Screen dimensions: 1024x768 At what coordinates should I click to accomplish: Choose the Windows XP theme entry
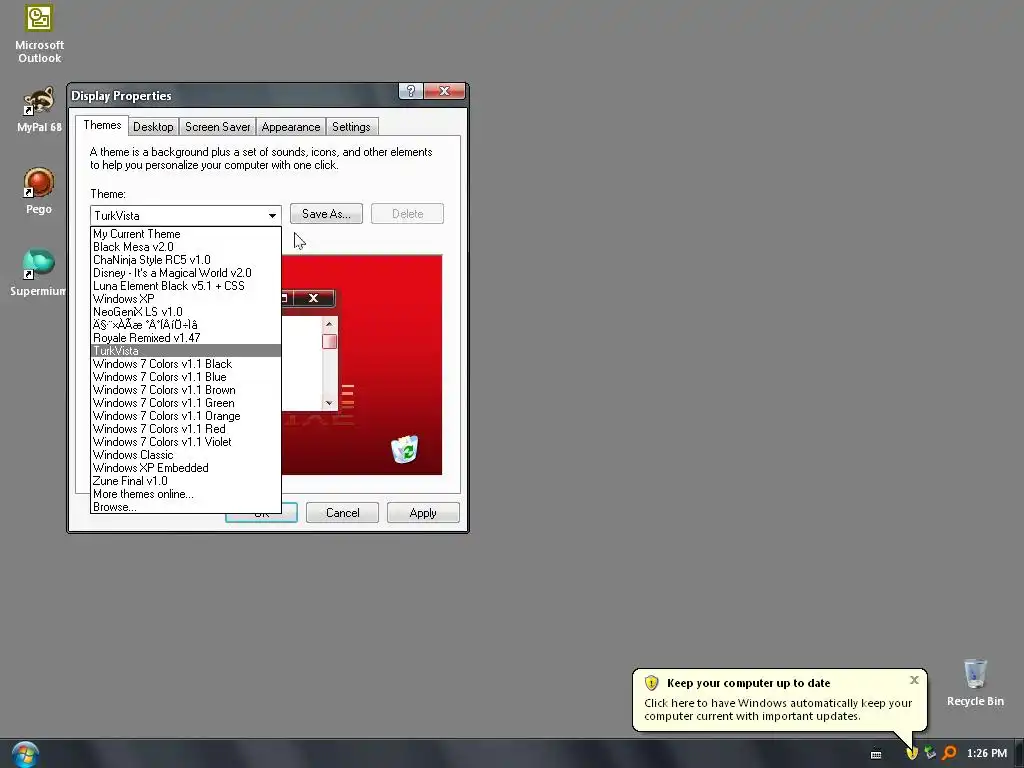185,299
